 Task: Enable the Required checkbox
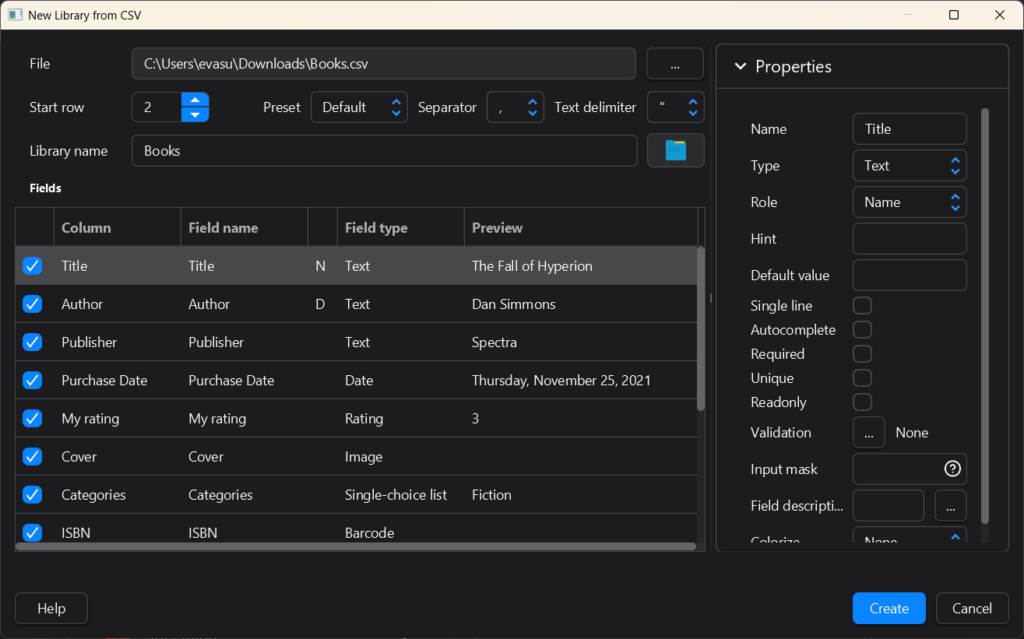pos(862,353)
